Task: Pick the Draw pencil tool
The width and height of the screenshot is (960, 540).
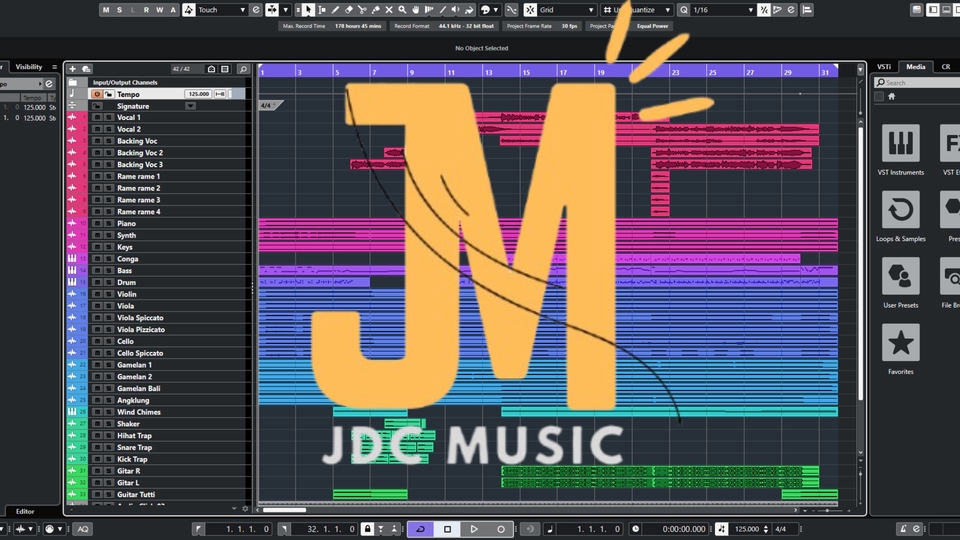Action: click(335, 10)
